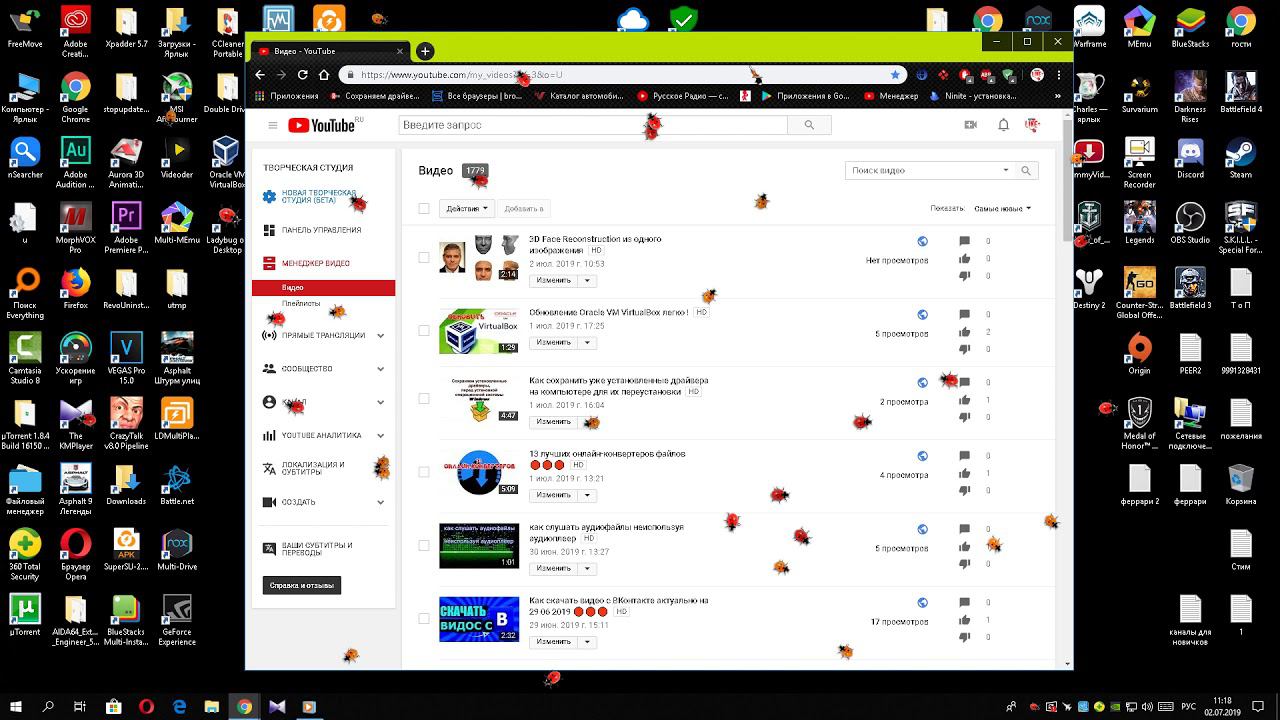Open the Действия dropdown
The height and width of the screenshot is (720, 1280).
466,209
